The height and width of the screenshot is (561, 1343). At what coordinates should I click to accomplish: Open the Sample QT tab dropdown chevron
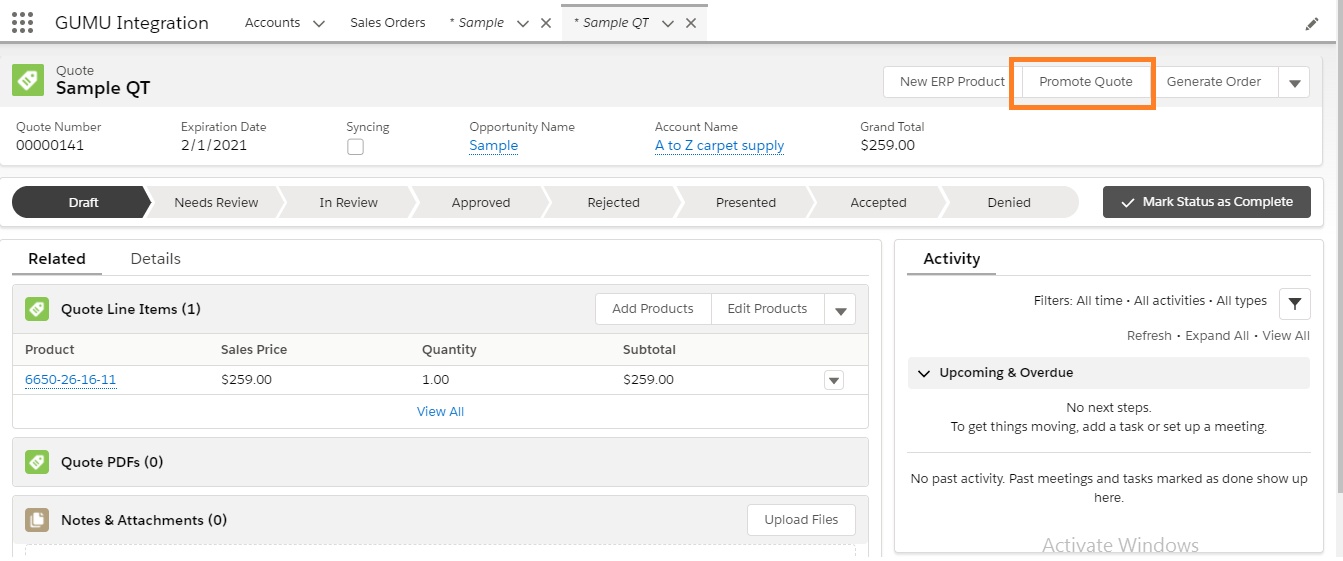point(667,23)
